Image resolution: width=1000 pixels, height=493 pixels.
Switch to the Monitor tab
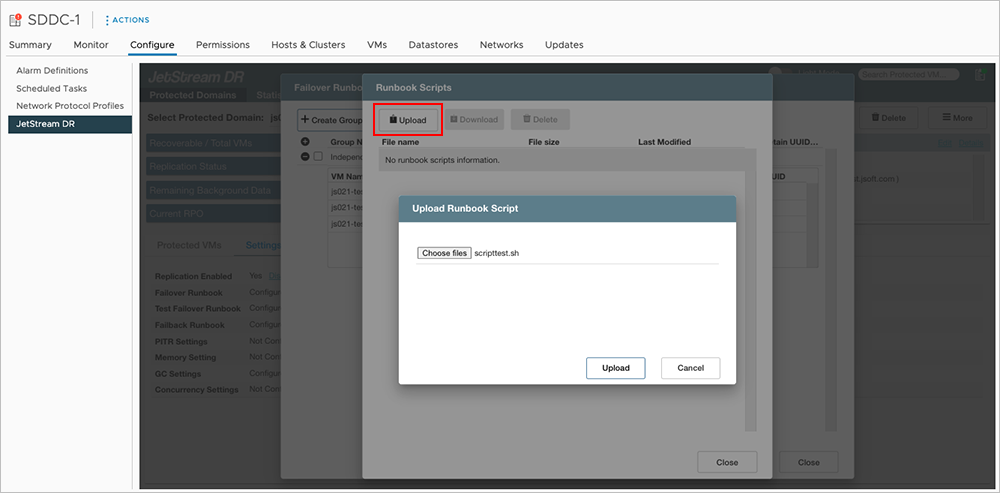point(91,45)
